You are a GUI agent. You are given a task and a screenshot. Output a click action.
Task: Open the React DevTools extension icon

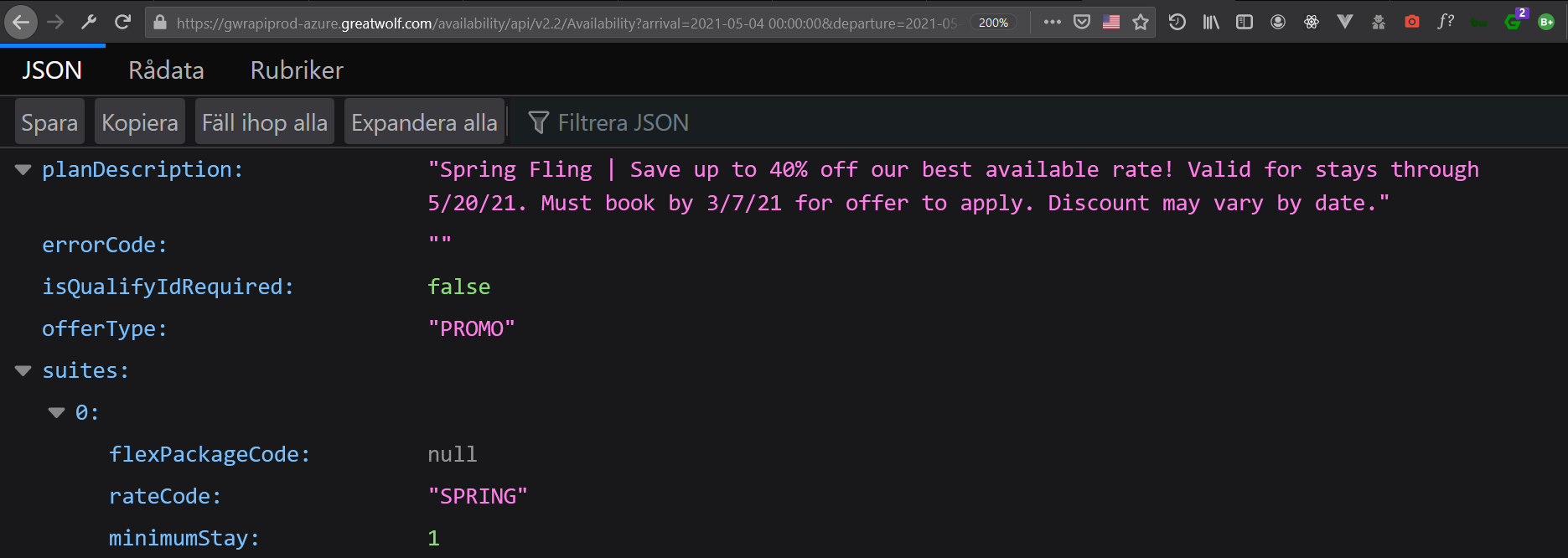tap(1312, 23)
